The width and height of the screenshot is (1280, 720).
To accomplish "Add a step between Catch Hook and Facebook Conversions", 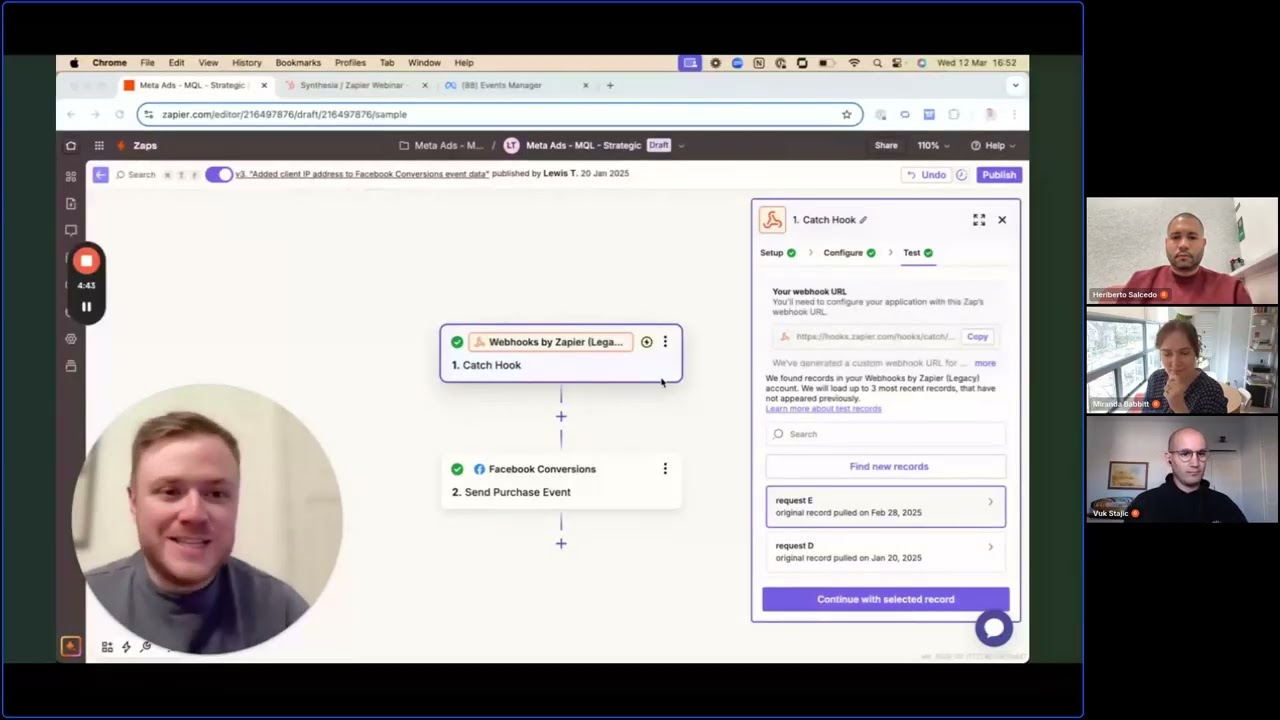I will (x=561, y=417).
